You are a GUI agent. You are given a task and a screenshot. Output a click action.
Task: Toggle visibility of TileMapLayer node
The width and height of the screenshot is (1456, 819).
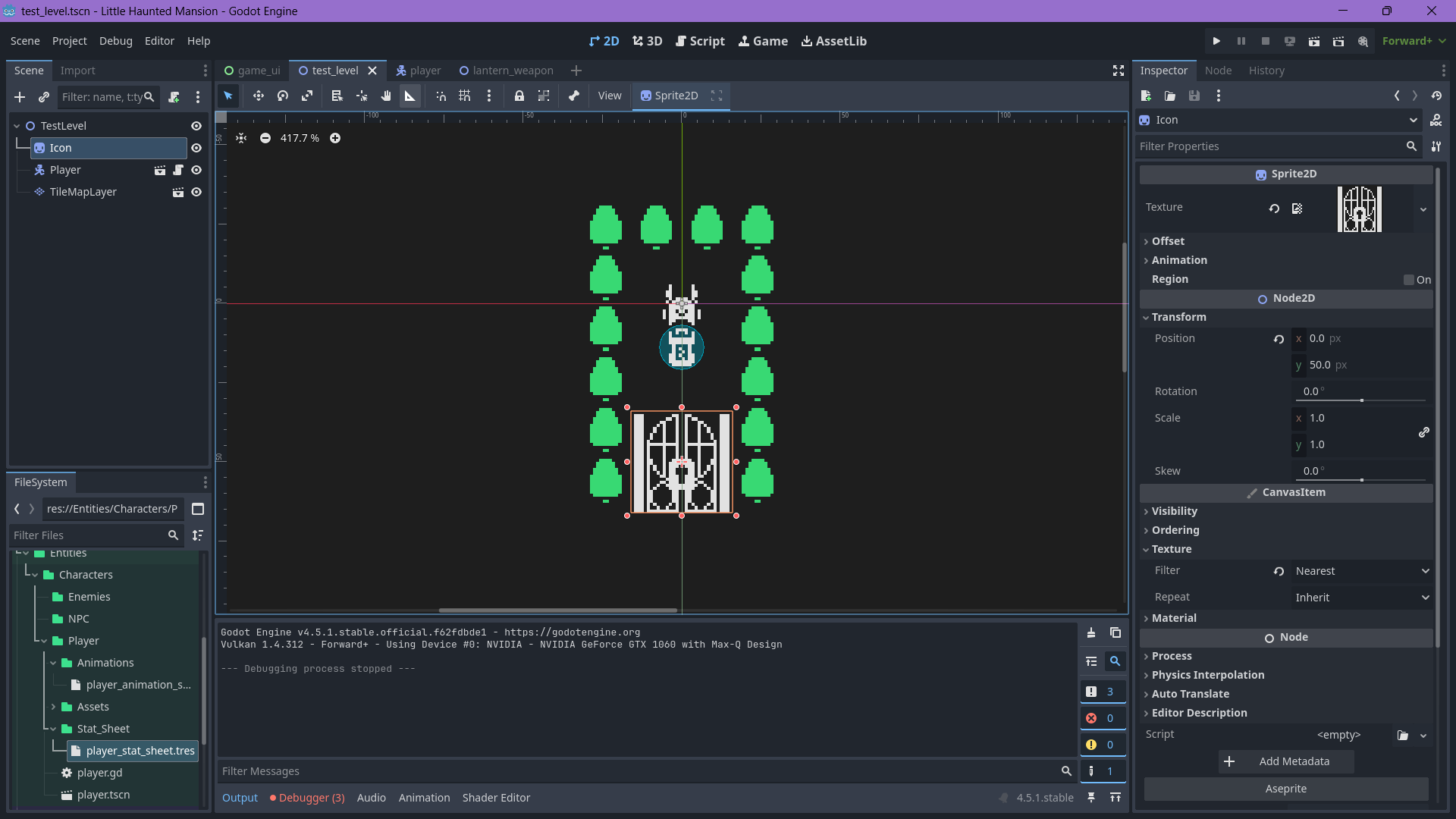tap(196, 192)
